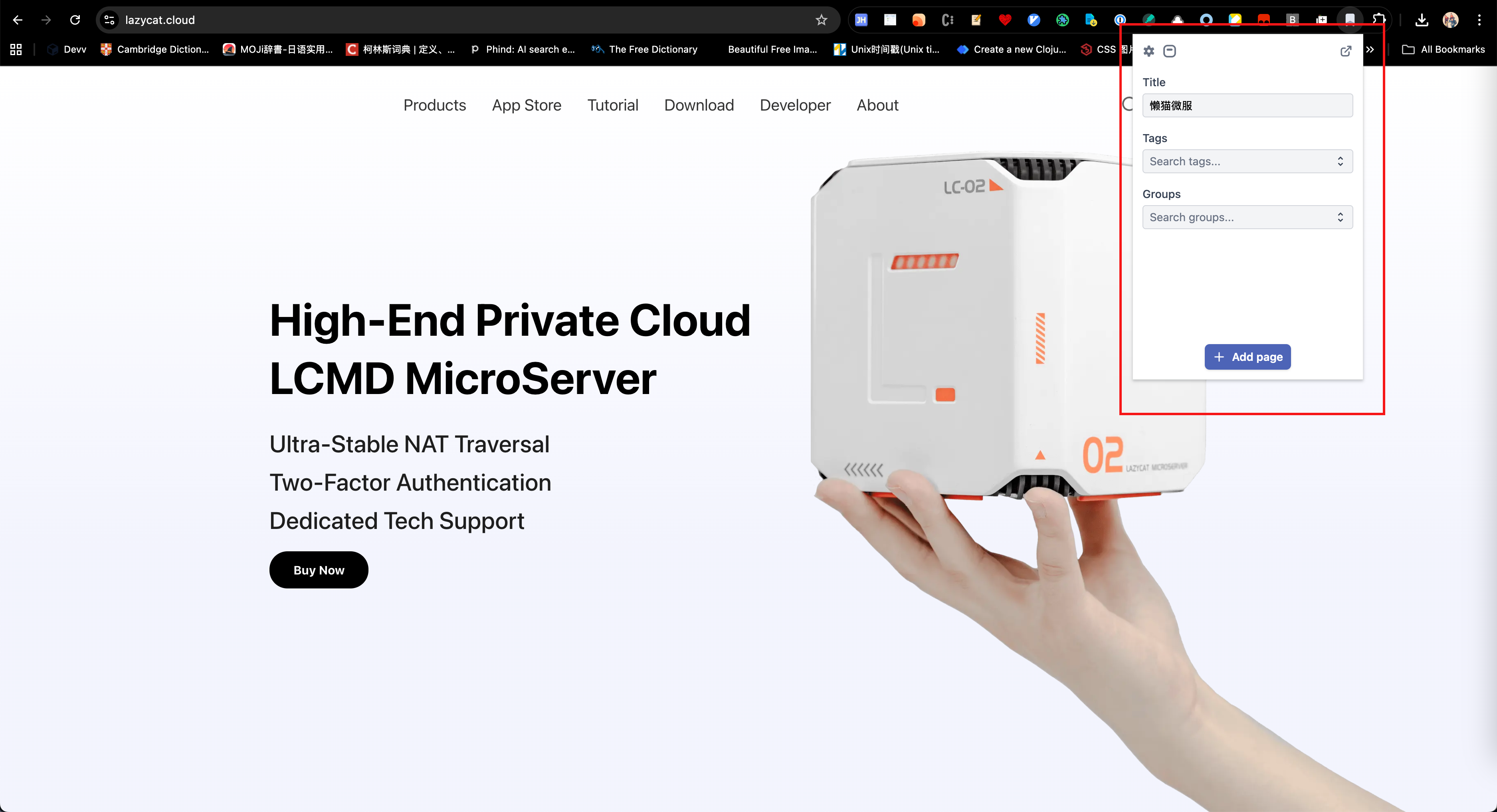Click the Title input field

click(x=1247, y=105)
